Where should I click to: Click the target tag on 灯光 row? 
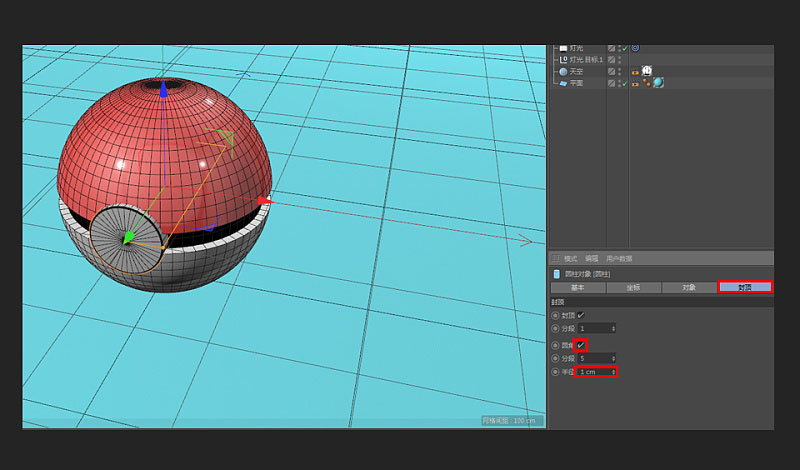[x=636, y=47]
